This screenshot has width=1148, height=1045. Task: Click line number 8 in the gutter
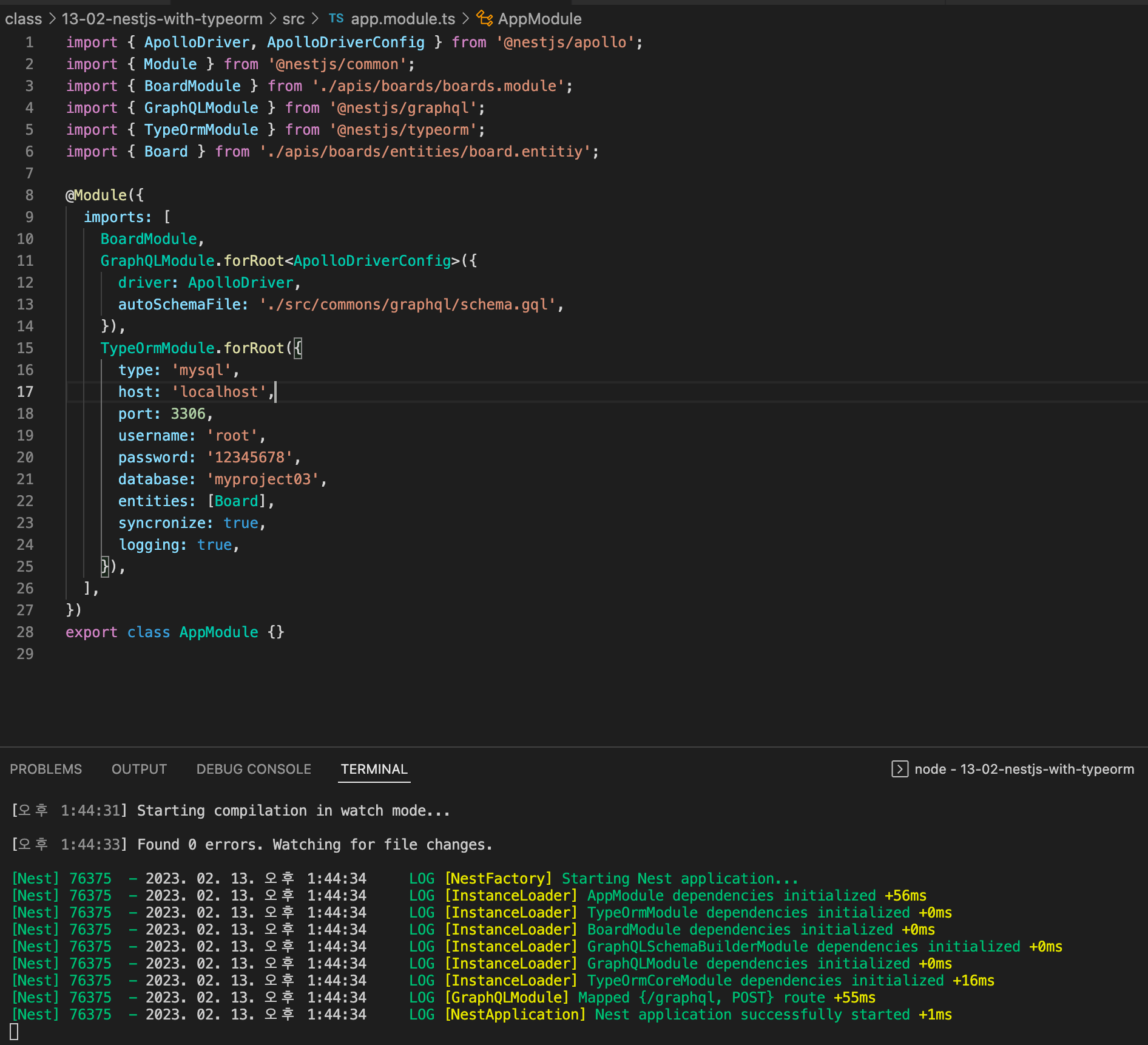tap(29, 195)
